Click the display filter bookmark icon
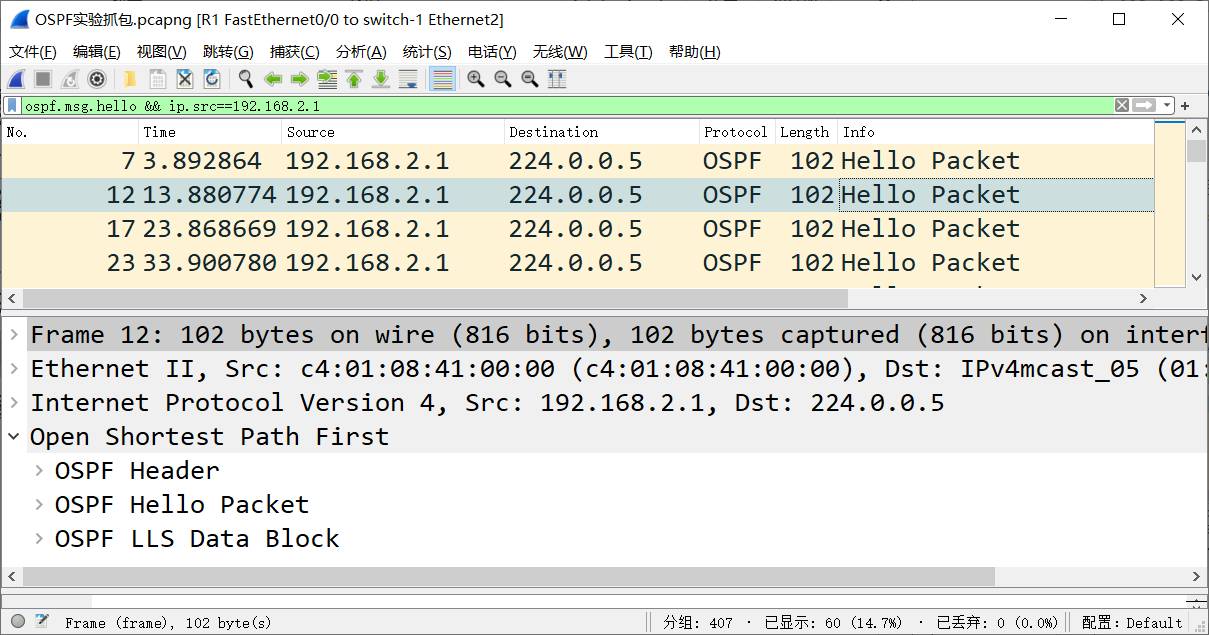Viewport: 1209px width, 635px height. point(12,105)
